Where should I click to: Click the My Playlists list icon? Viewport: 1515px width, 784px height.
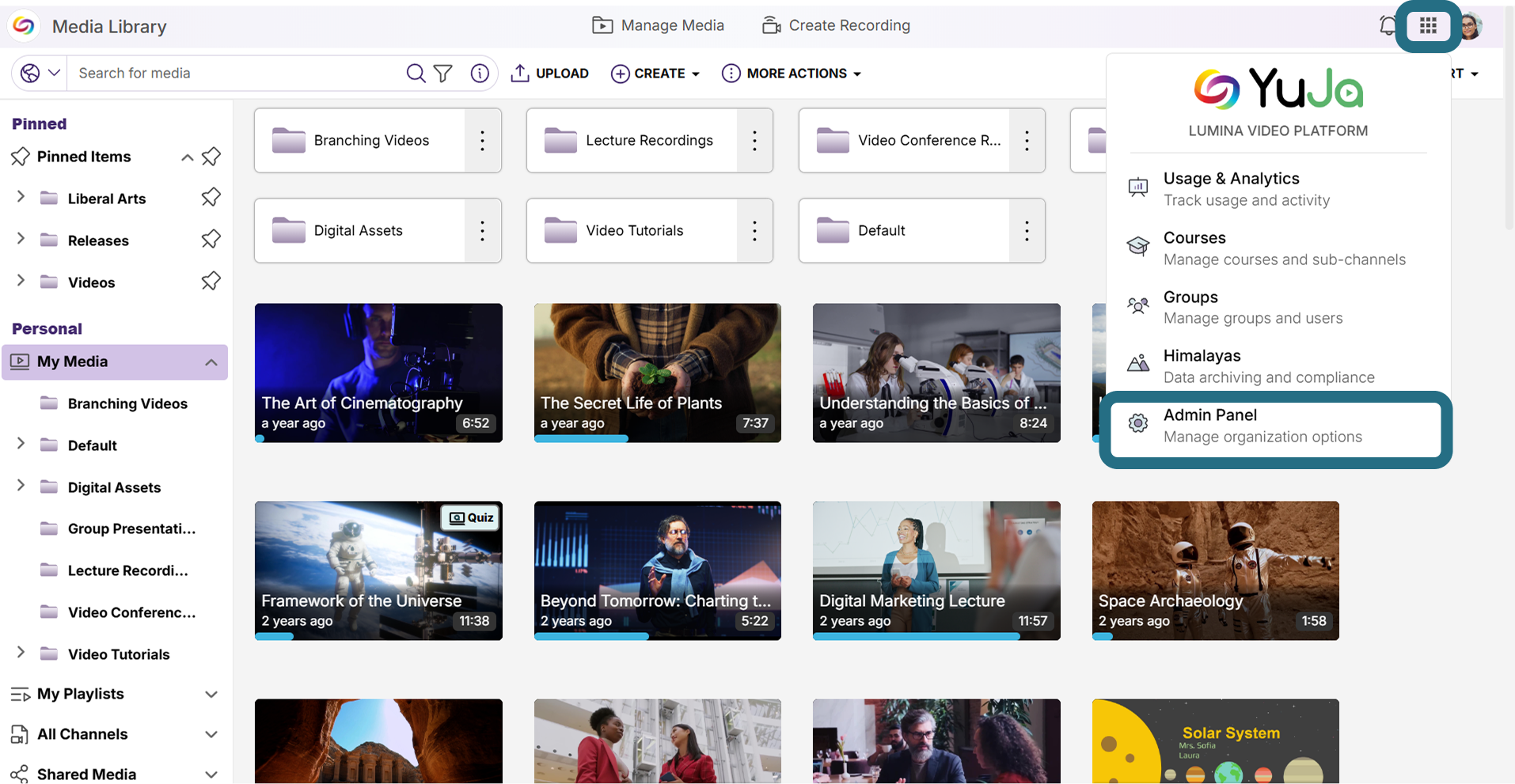[x=20, y=695]
